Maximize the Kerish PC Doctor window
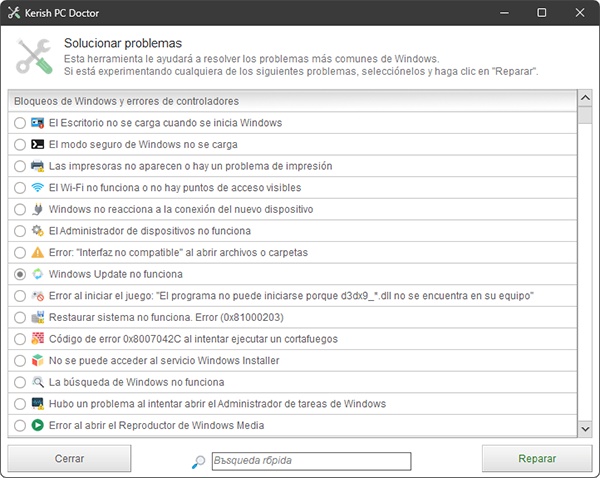 541,13
